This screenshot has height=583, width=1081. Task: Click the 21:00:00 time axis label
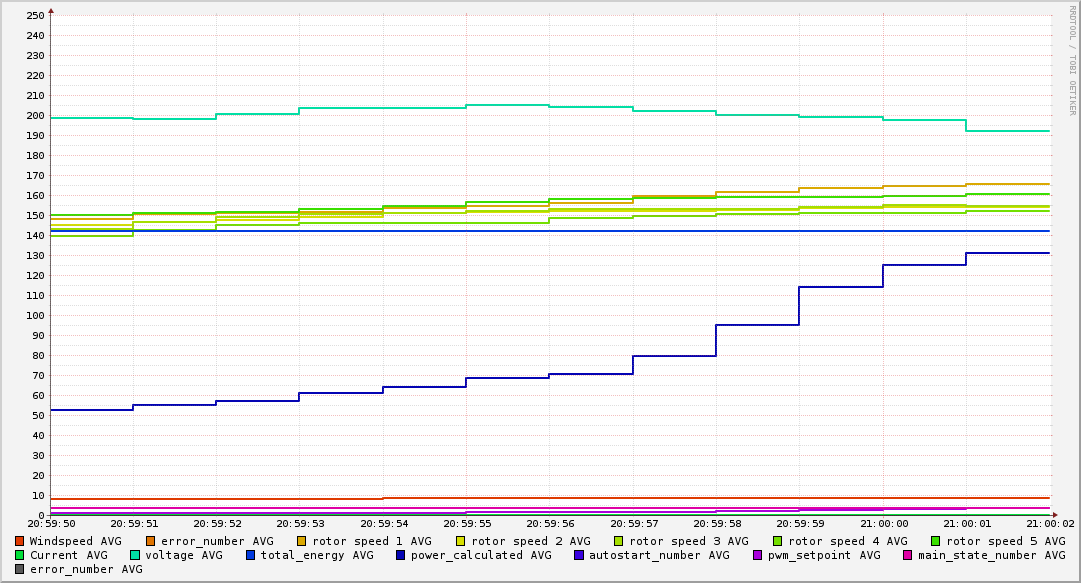pos(884,524)
